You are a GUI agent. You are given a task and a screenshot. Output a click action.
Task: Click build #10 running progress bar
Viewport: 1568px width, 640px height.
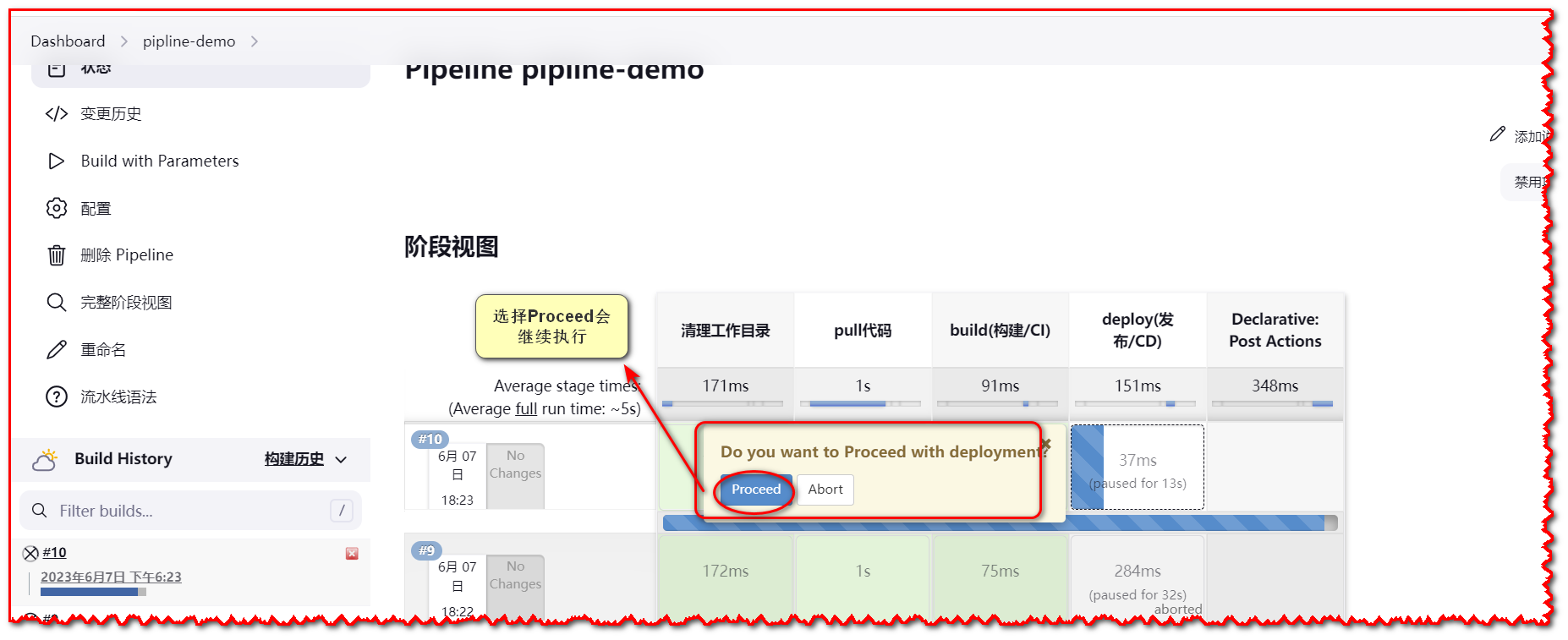point(1000,522)
